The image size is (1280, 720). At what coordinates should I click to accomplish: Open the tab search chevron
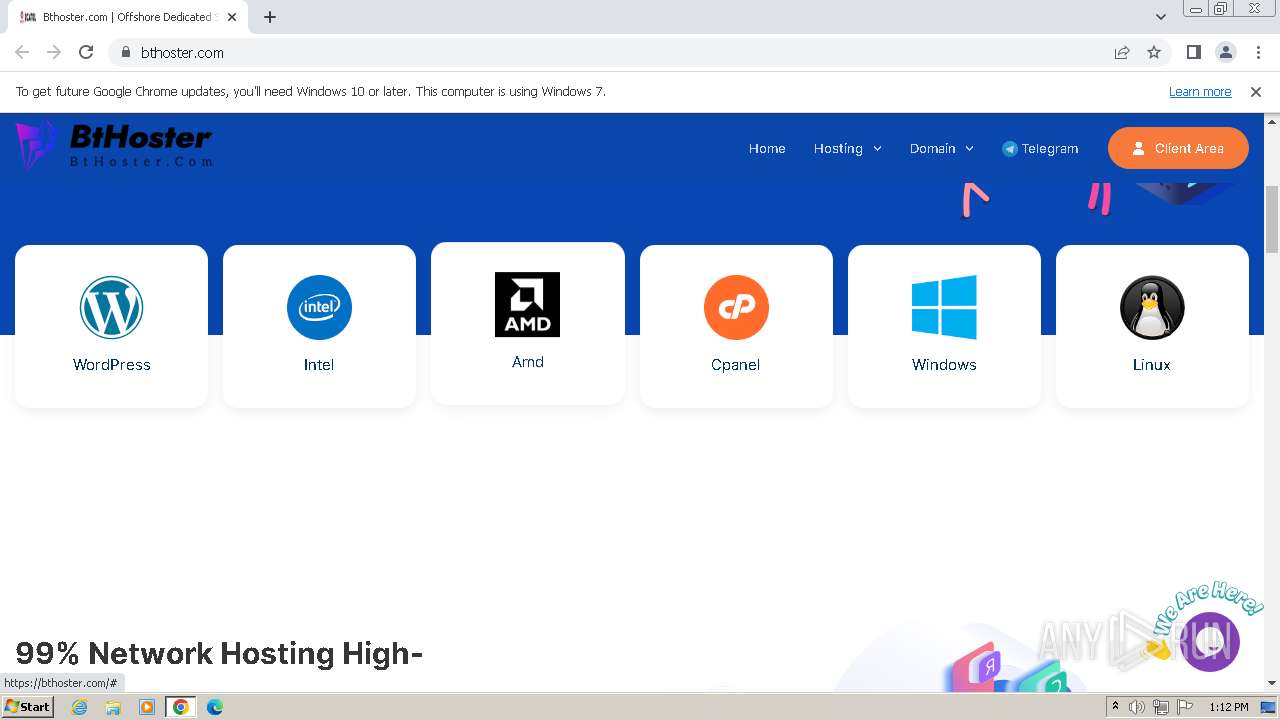(x=1160, y=17)
